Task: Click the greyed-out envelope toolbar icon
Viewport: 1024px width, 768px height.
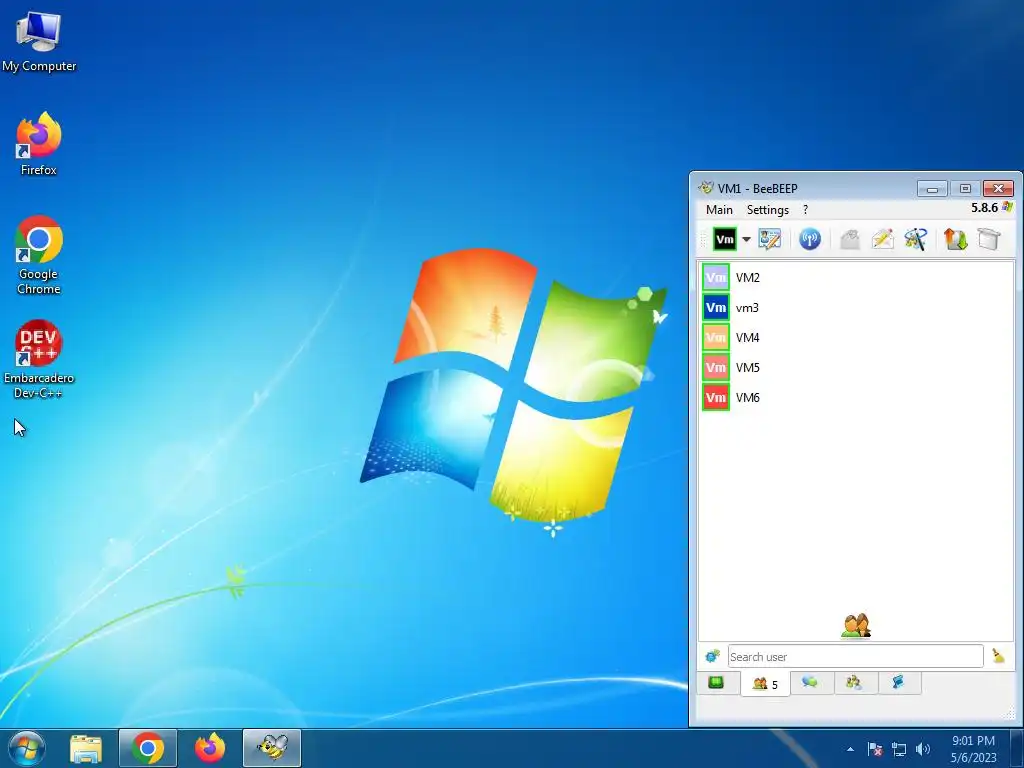Action: click(x=850, y=239)
